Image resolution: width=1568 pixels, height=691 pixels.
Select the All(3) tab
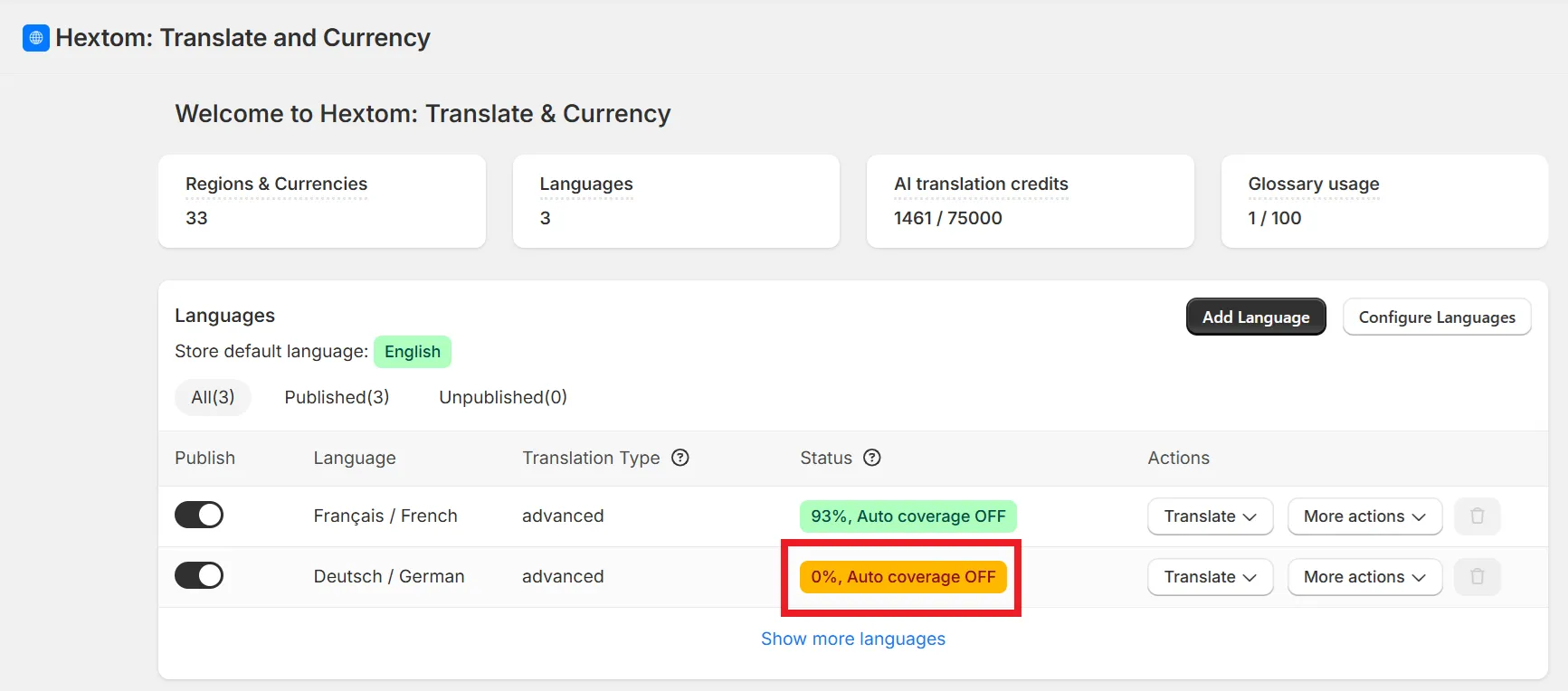pyautogui.click(x=213, y=397)
